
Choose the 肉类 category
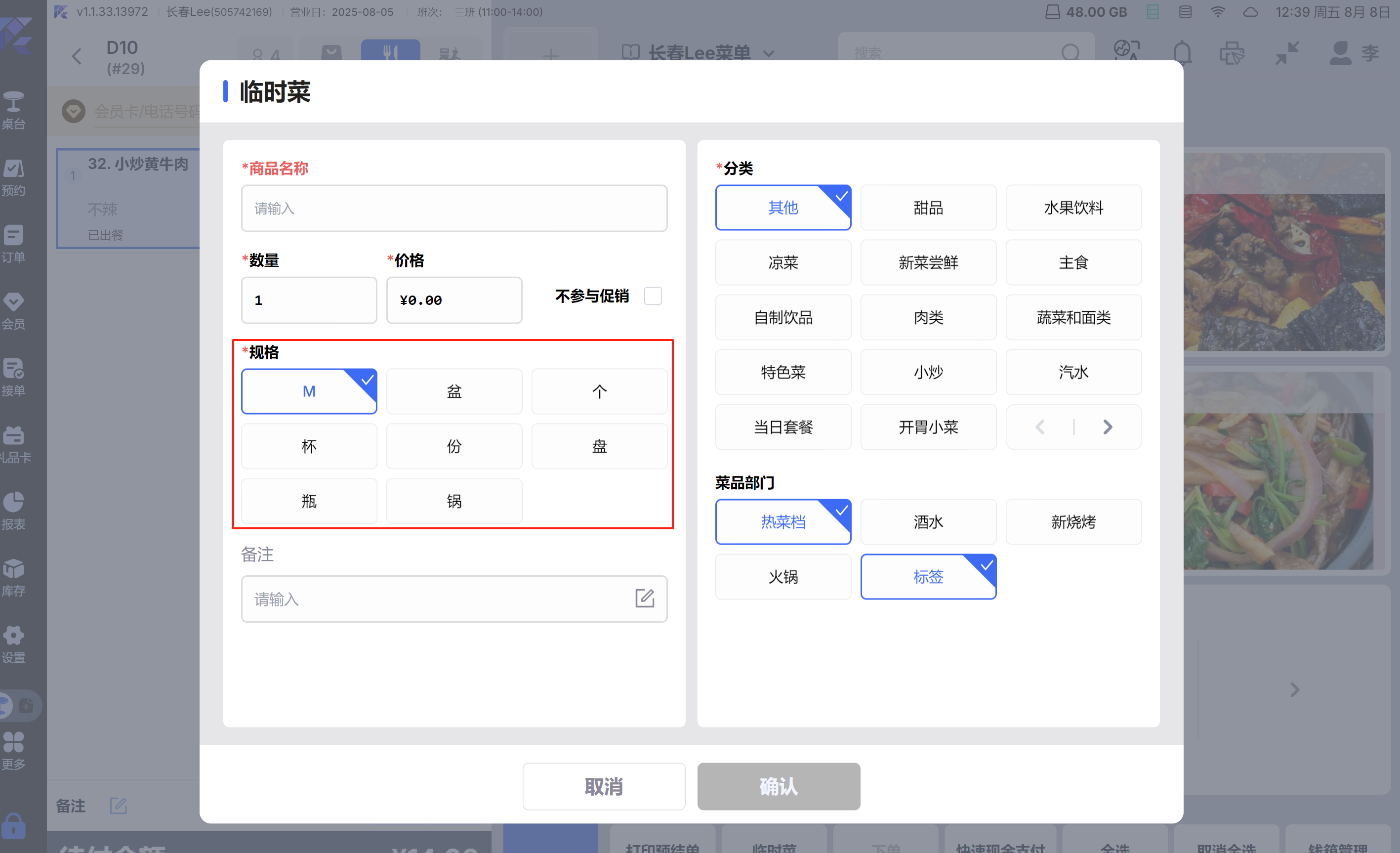click(x=928, y=317)
